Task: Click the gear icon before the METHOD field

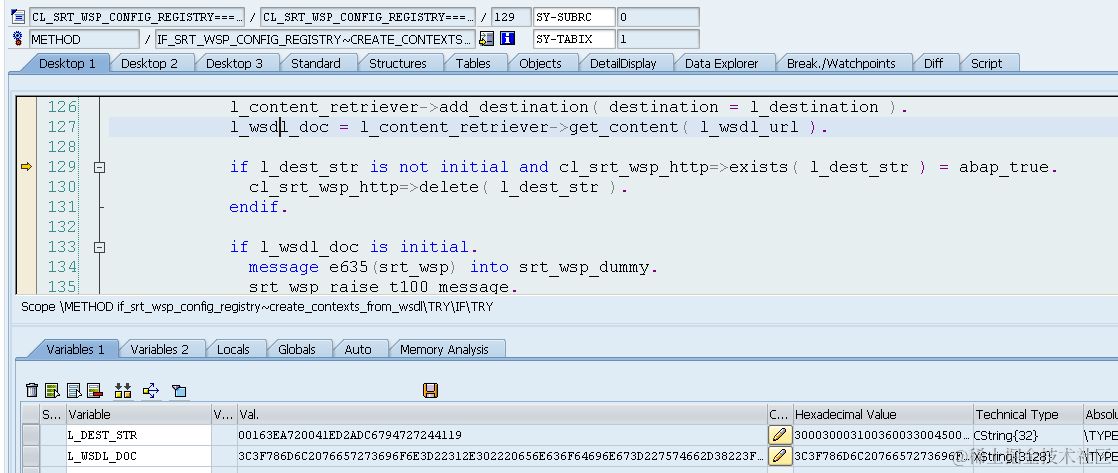Action: coord(18,39)
